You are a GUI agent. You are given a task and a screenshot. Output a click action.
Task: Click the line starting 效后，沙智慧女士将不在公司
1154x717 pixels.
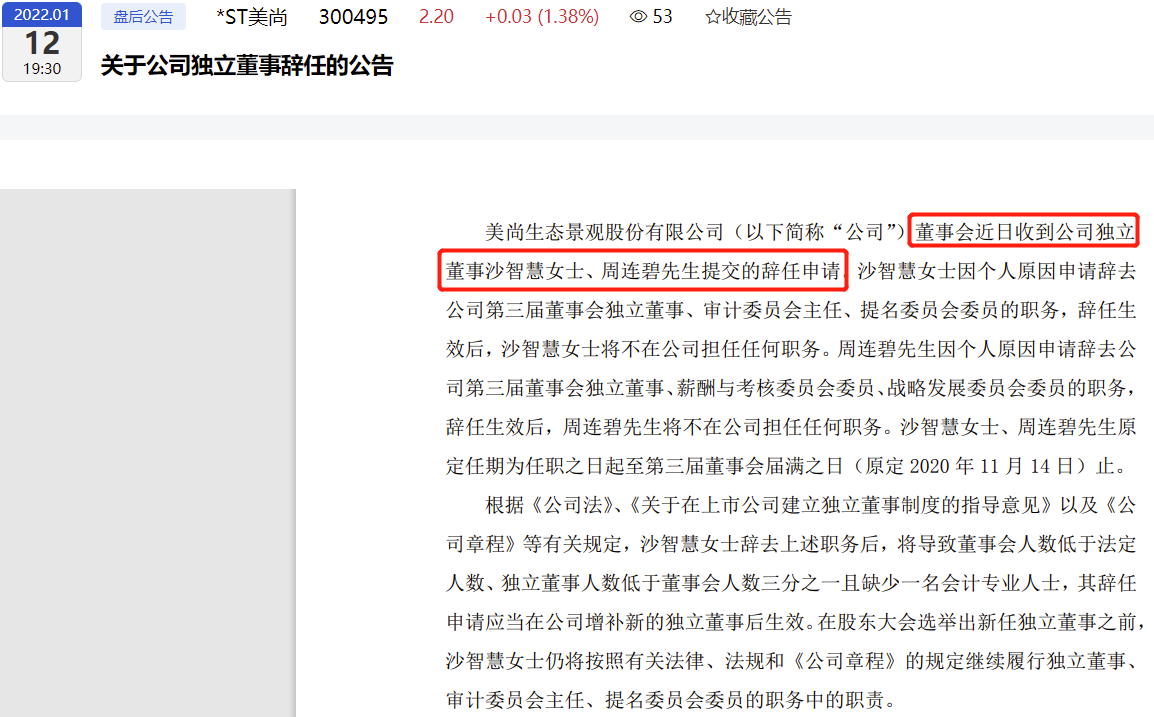click(791, 349)
